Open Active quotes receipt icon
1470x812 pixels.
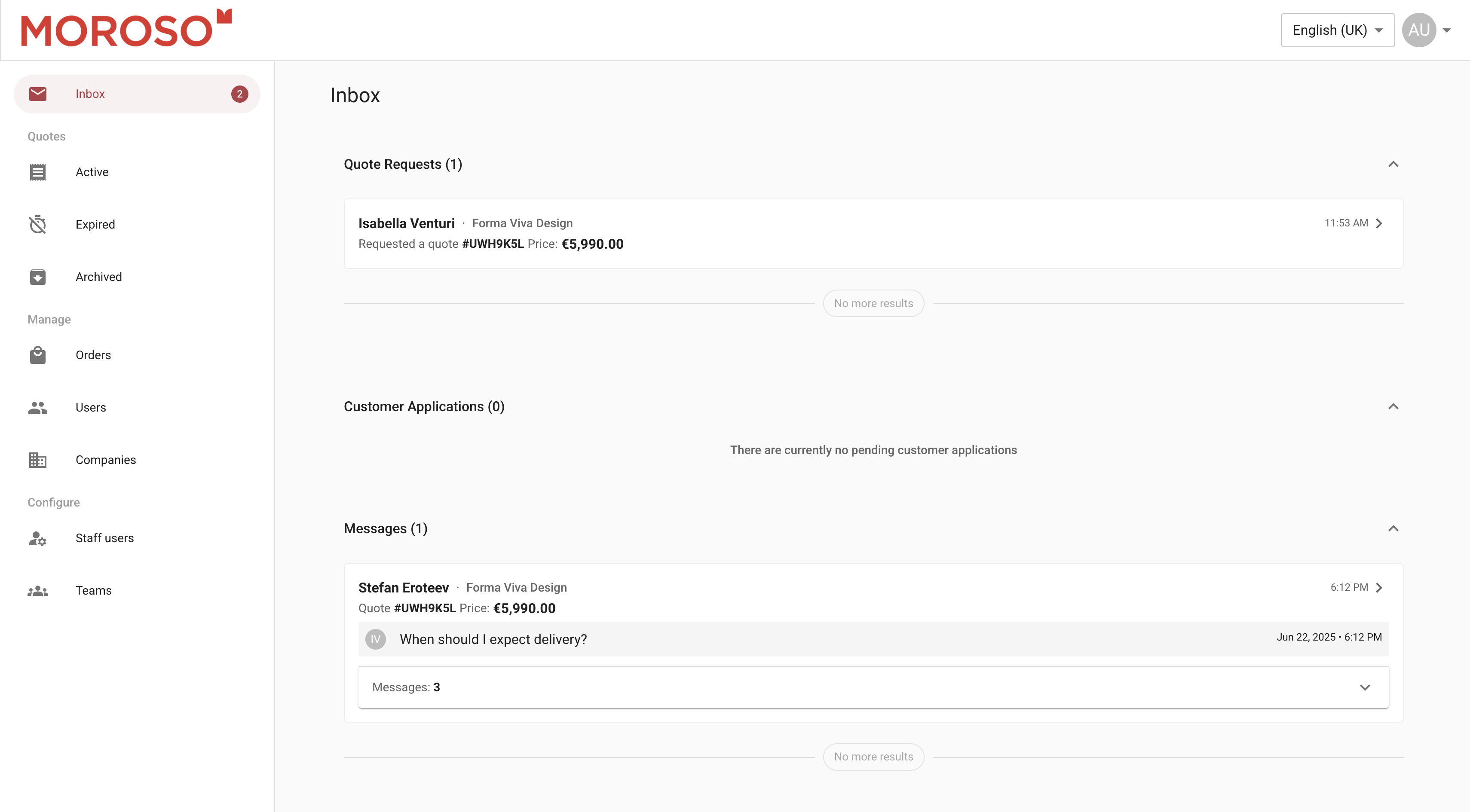(38, 172)
